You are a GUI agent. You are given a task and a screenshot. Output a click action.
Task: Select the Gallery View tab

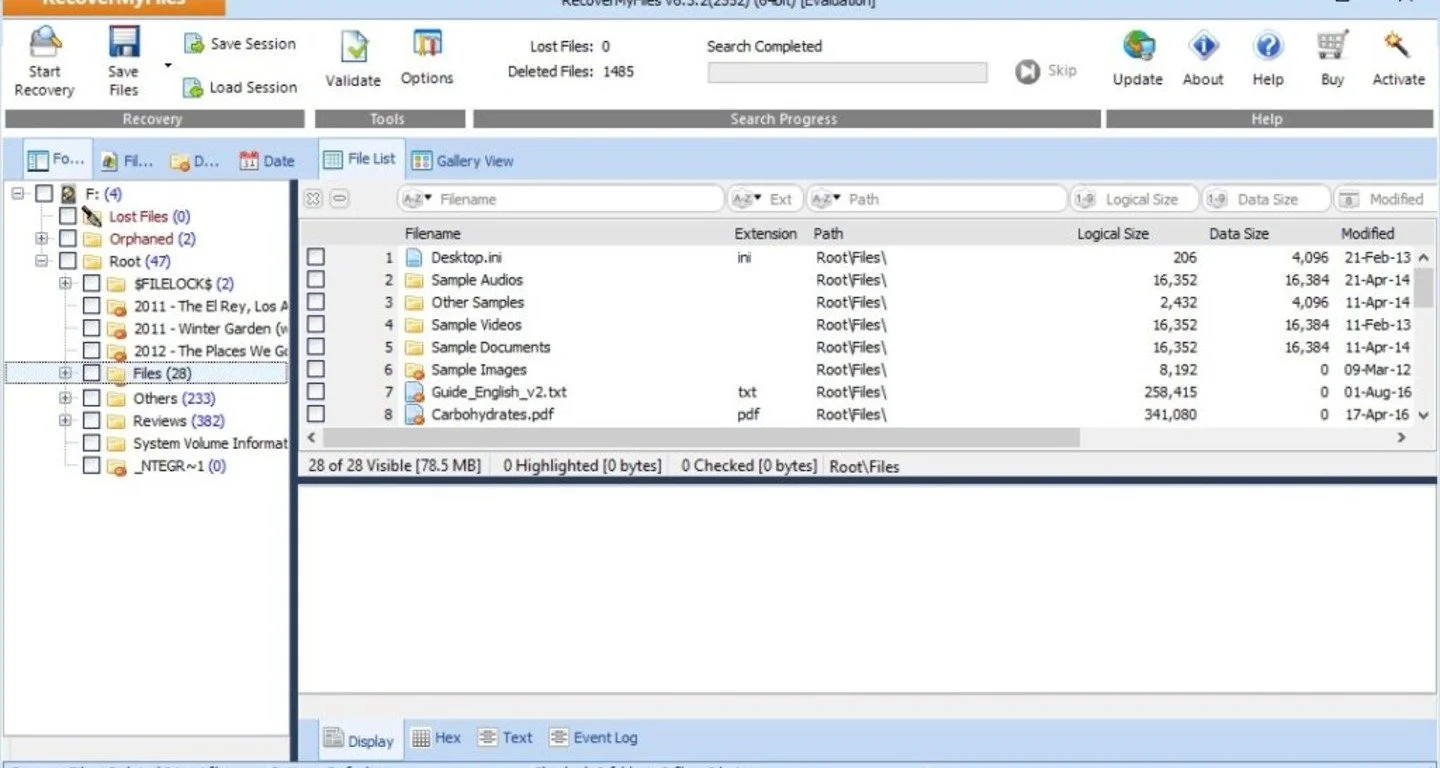tap(463, 161)
